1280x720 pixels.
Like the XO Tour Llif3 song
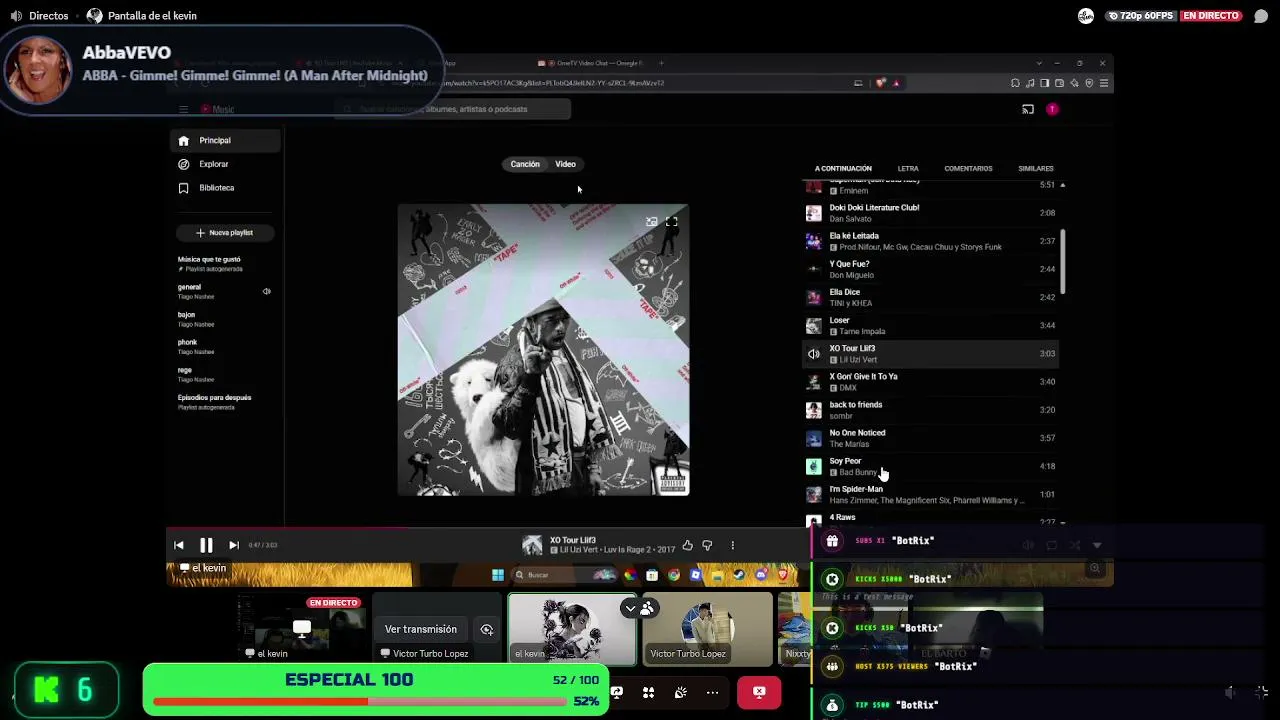coord(687,545)
